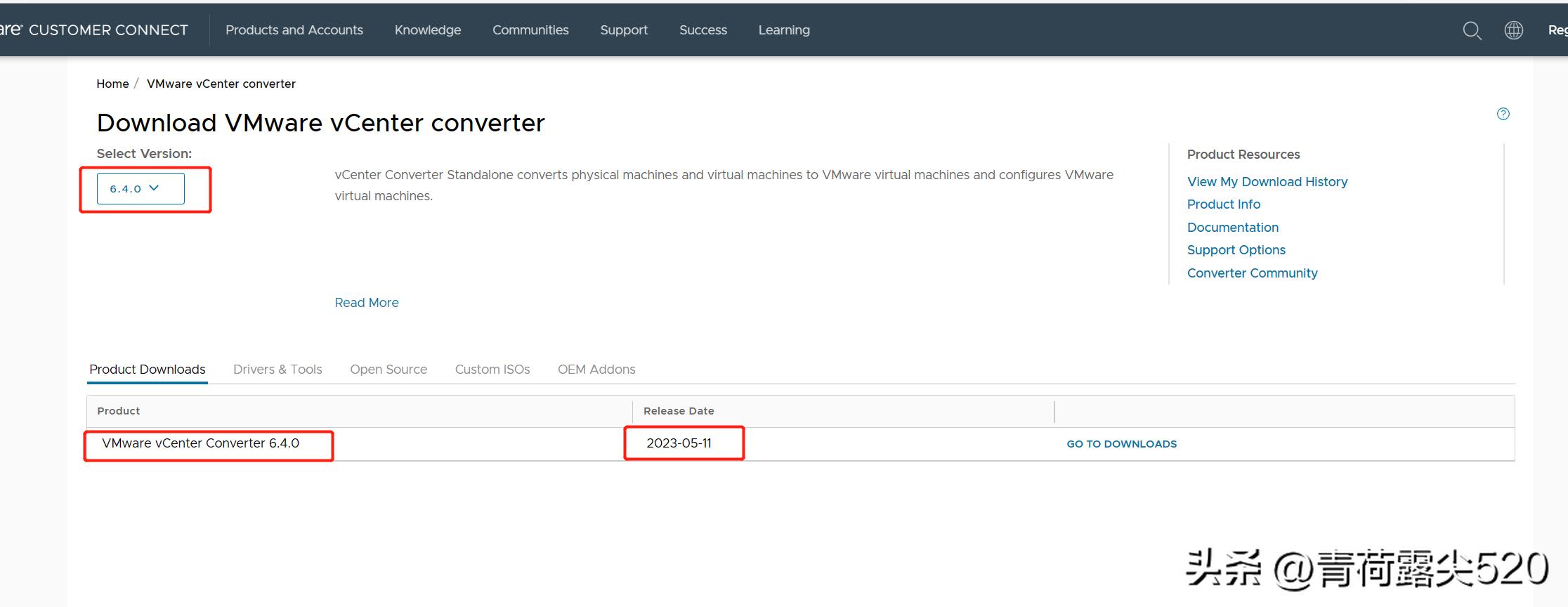Open the 6.4.0 version dropdown
Viewport: 1568px width, 607px height.
[141, 188]
